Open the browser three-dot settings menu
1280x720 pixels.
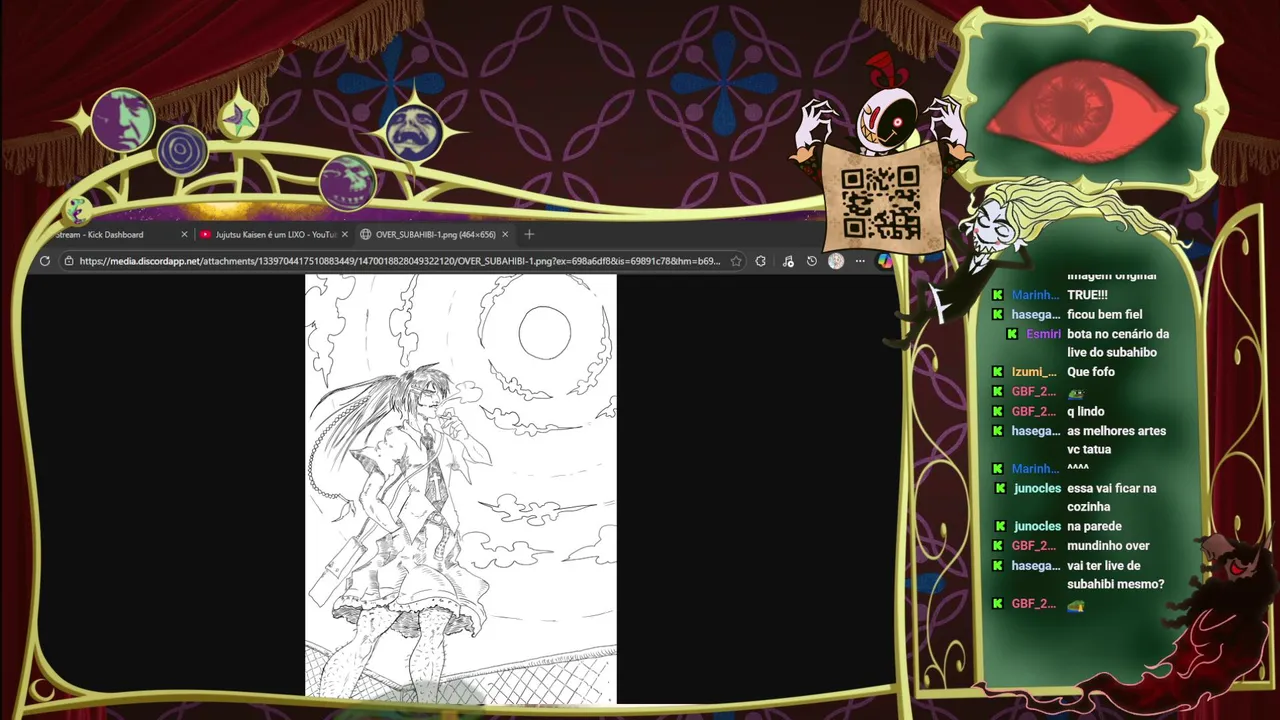click(860, 261)
